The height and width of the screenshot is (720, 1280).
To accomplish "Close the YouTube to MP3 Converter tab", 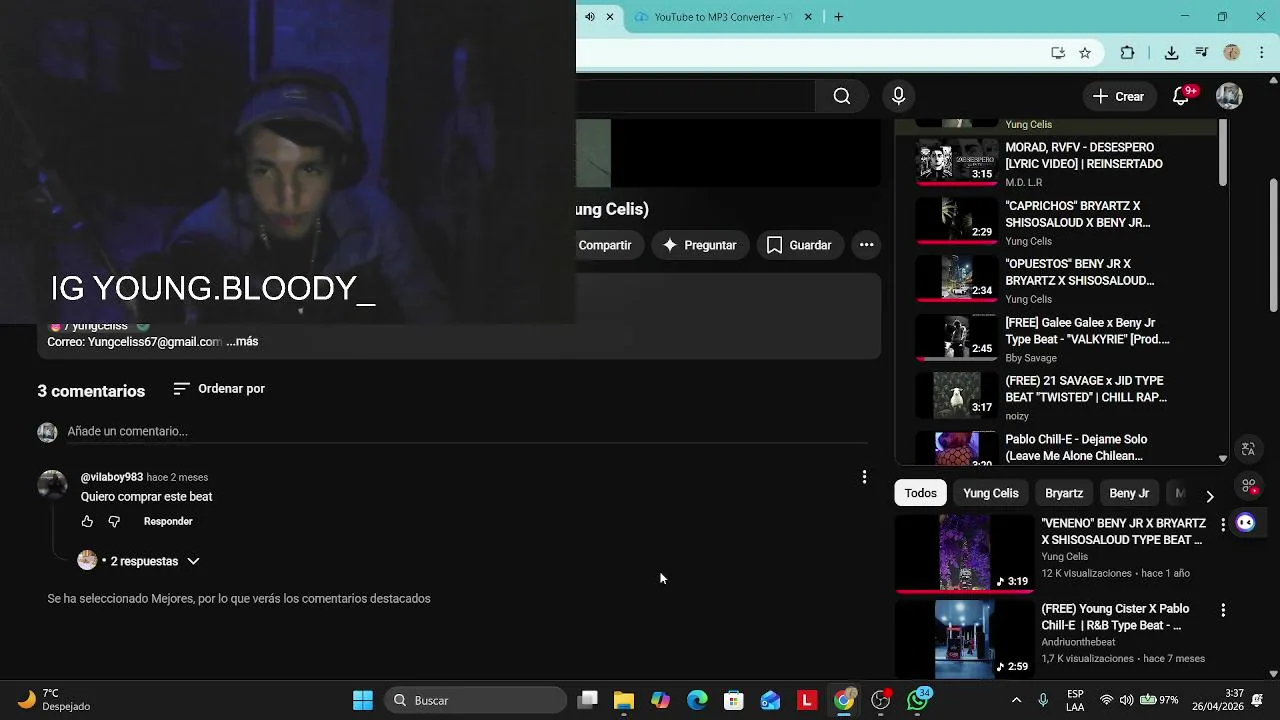I will click(x=808, y=17).
